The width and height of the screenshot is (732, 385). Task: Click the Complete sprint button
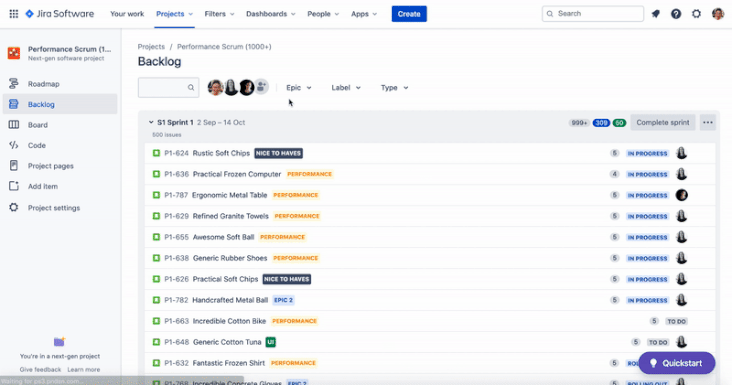click(x=663, y=123)
